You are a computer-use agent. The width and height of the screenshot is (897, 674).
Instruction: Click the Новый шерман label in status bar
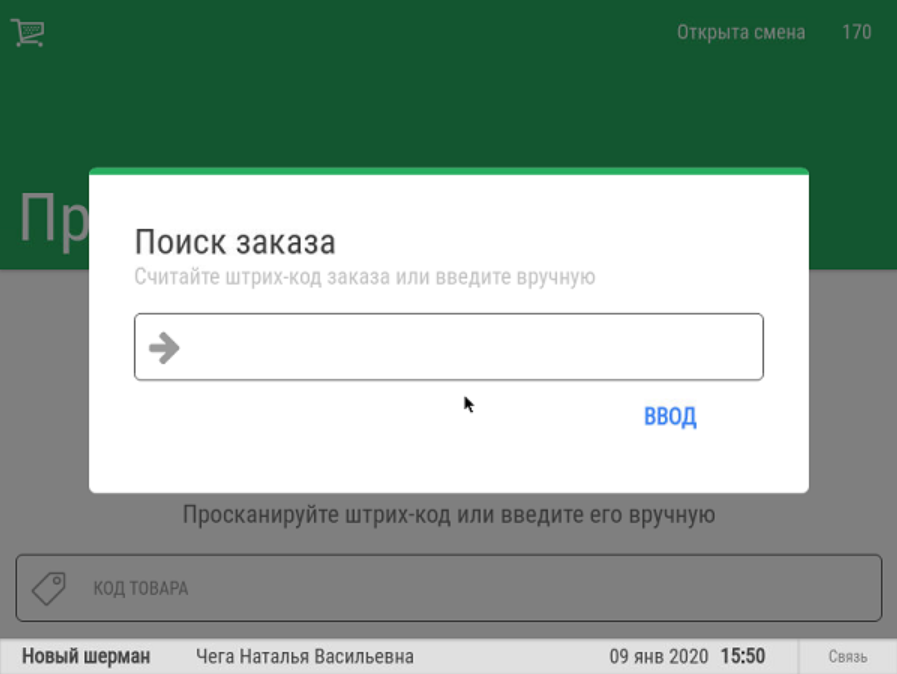coord(86,656)
